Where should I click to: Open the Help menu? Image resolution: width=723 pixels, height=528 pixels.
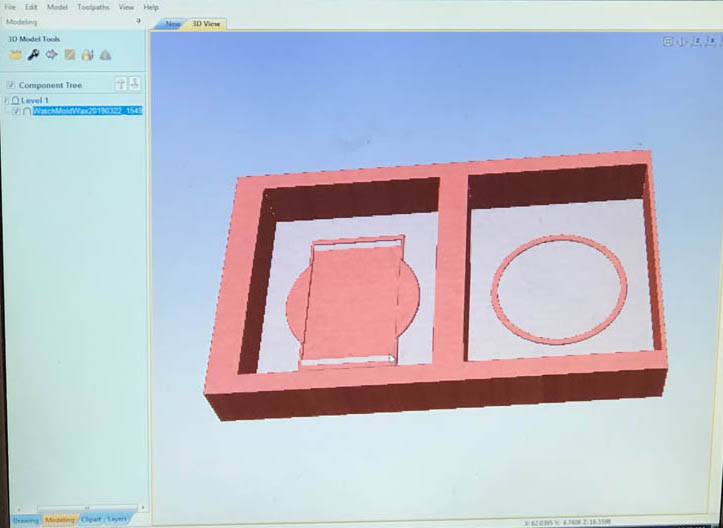coord(151,7)
